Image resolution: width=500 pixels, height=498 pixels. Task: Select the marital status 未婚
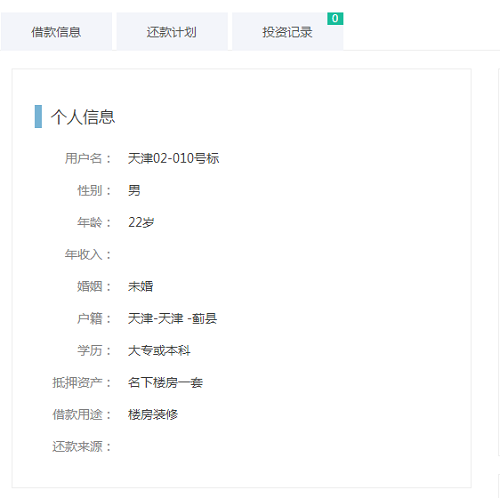140,286
